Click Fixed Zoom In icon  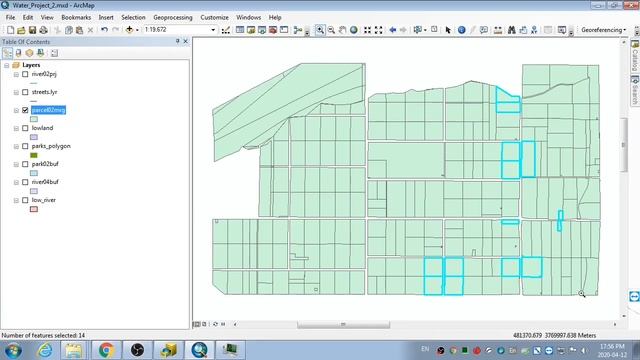point(367,30)
